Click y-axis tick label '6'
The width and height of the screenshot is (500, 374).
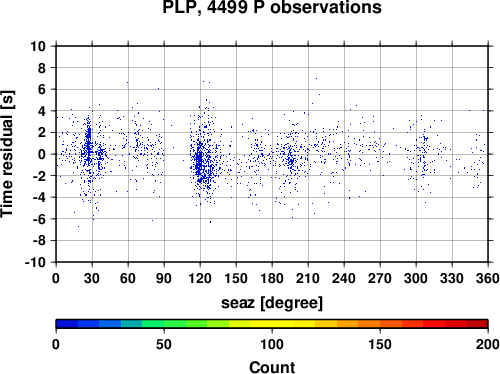pos(41,89)
